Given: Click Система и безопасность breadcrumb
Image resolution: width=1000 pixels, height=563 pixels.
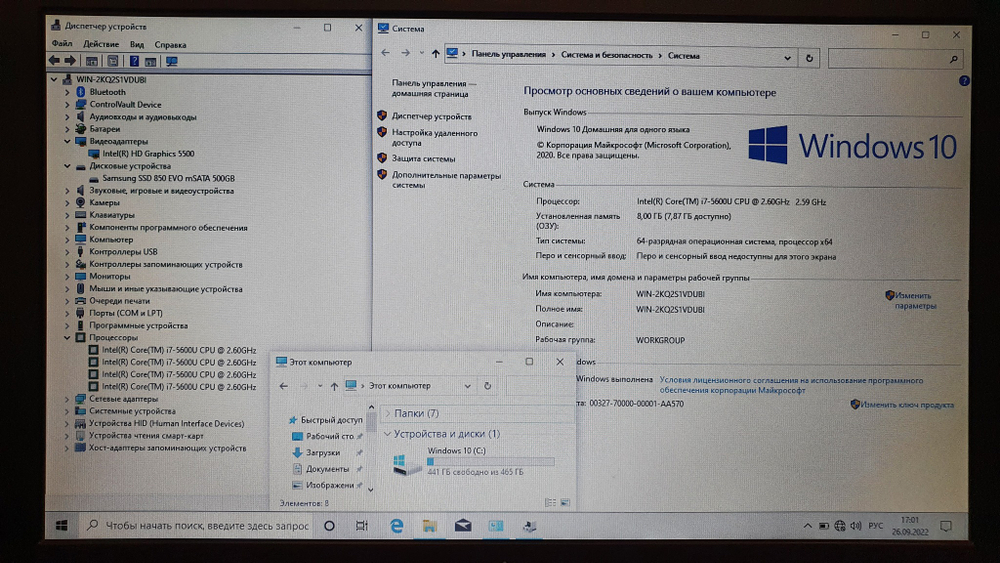Looking at the screenshot, I should (x=607, y=55).
